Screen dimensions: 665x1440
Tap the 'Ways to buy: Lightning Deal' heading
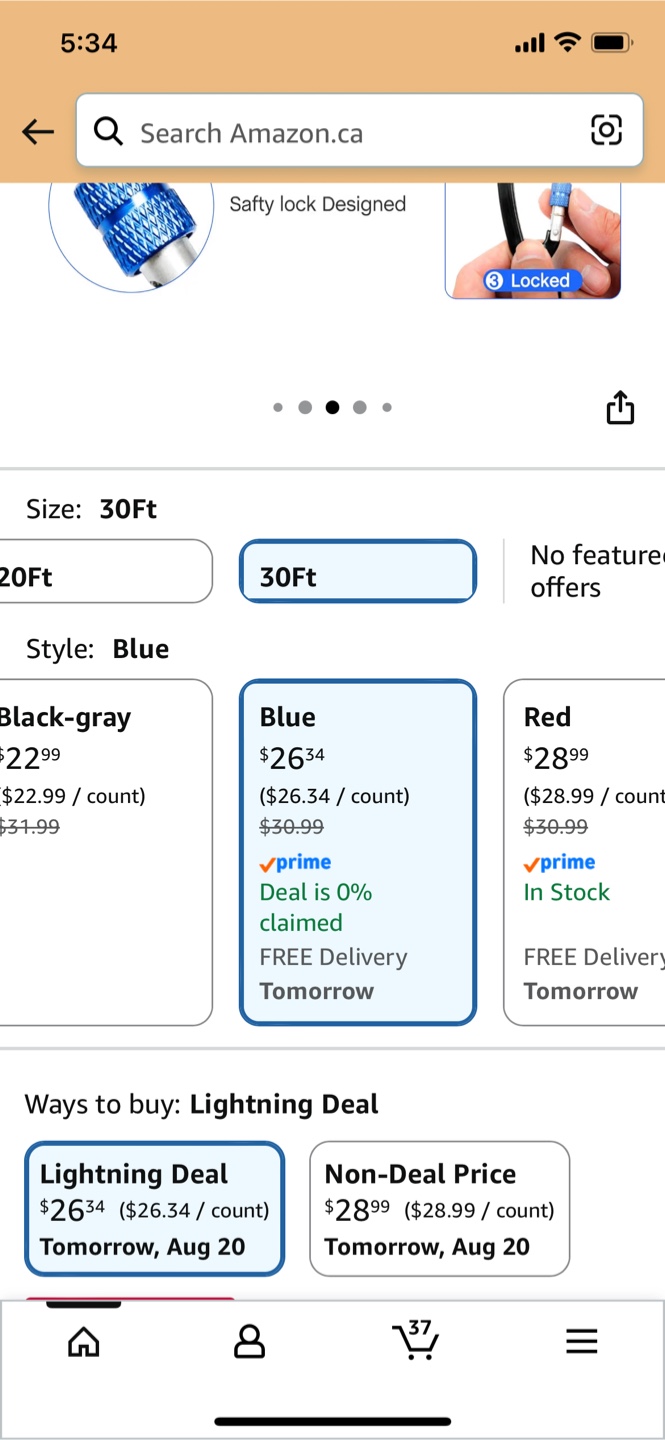coord(202,1104)
